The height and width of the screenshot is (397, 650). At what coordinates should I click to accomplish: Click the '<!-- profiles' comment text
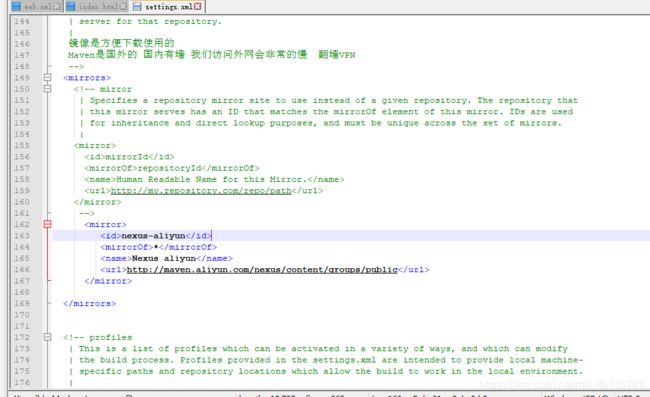[x=98, y=337]
